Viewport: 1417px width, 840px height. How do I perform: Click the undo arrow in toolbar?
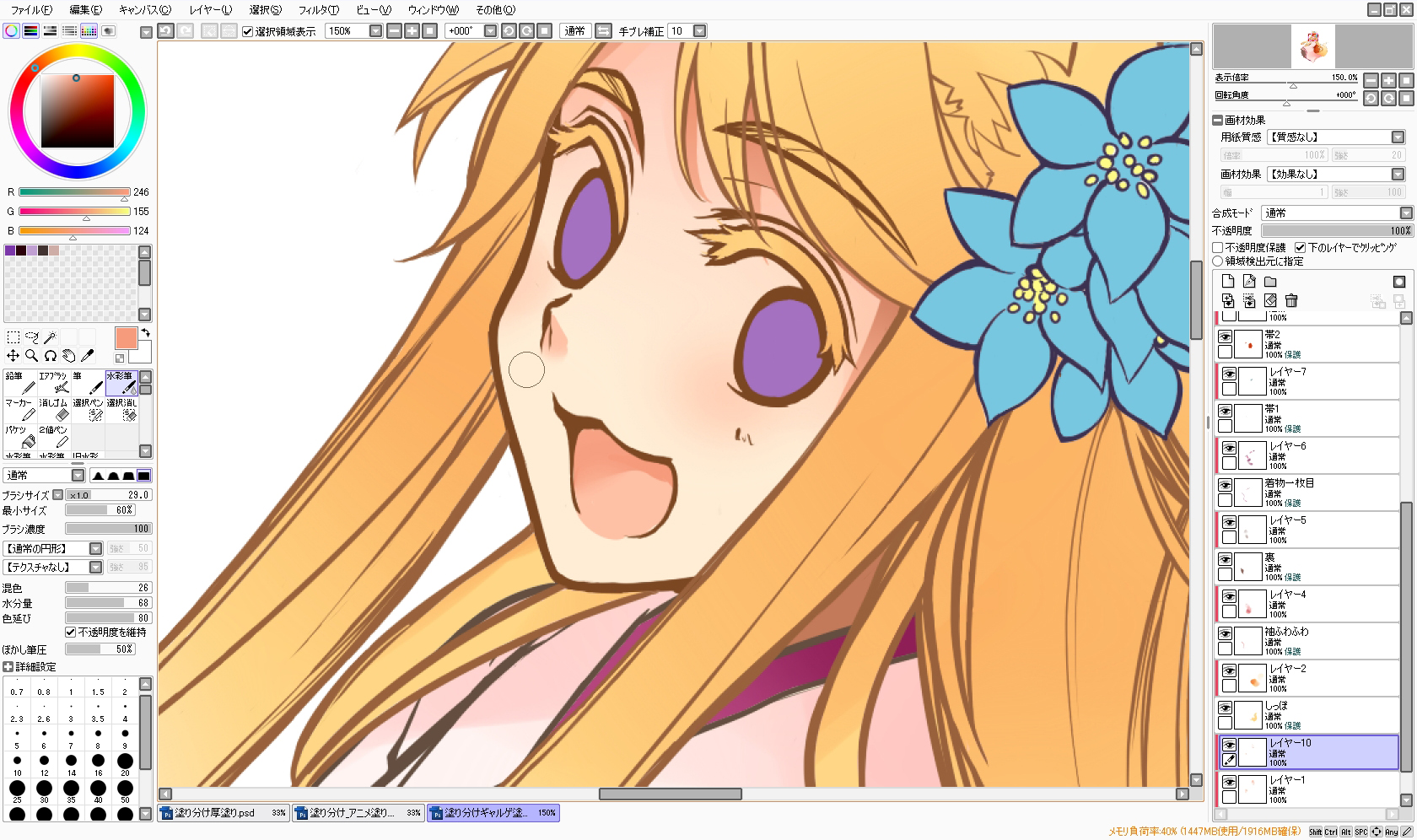(x=166, y=31)
